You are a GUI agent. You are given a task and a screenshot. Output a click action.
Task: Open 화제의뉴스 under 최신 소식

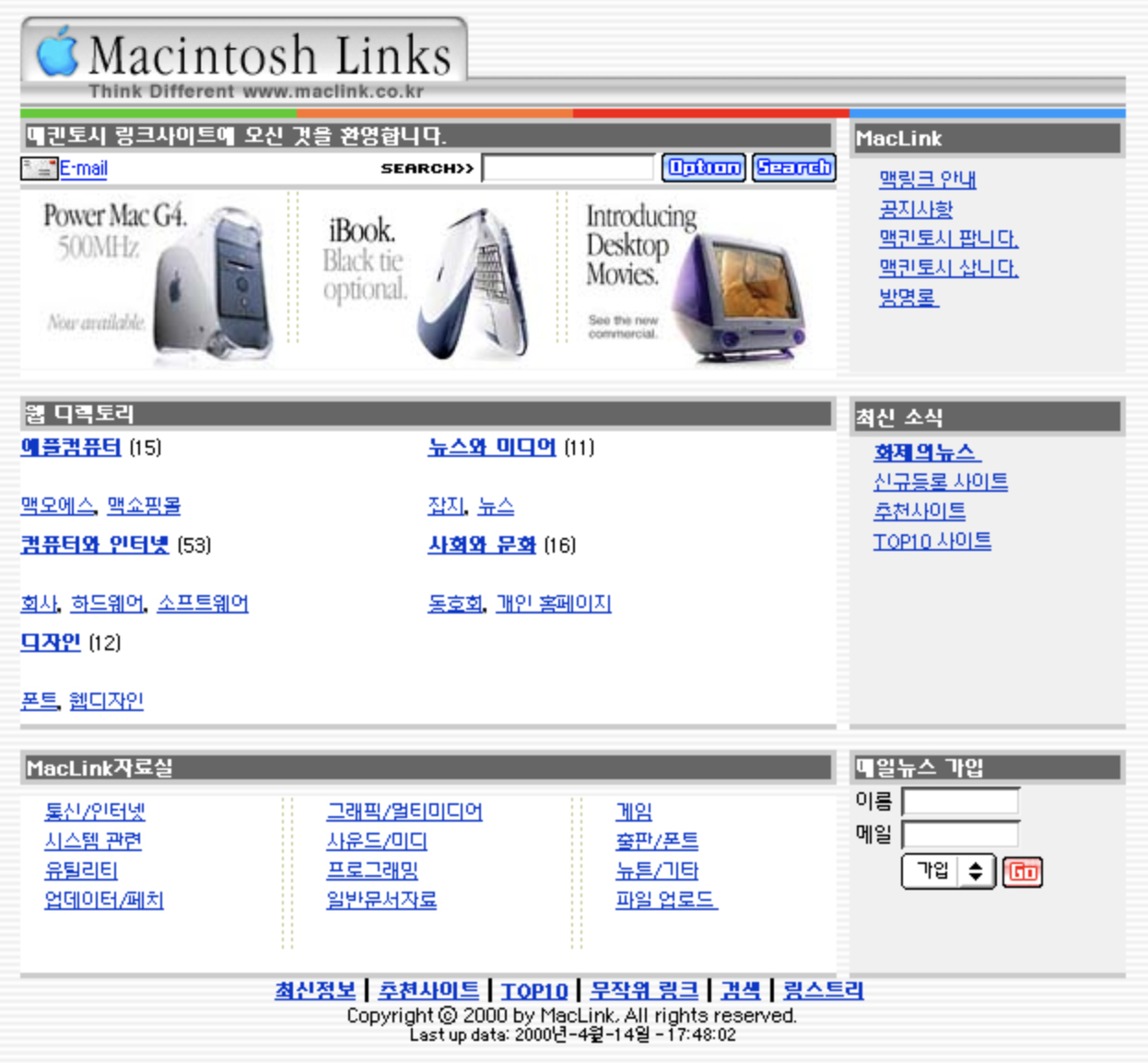[924, 450]
